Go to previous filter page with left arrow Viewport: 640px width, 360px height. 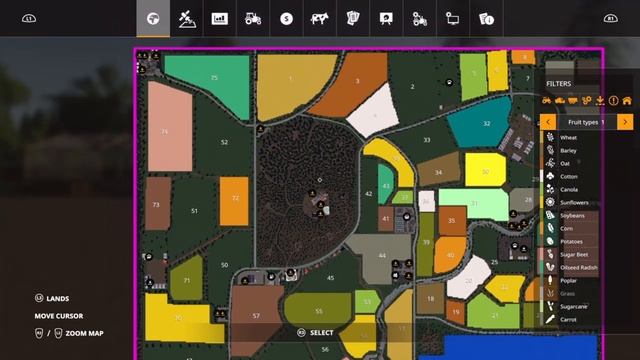click(548, 122)
